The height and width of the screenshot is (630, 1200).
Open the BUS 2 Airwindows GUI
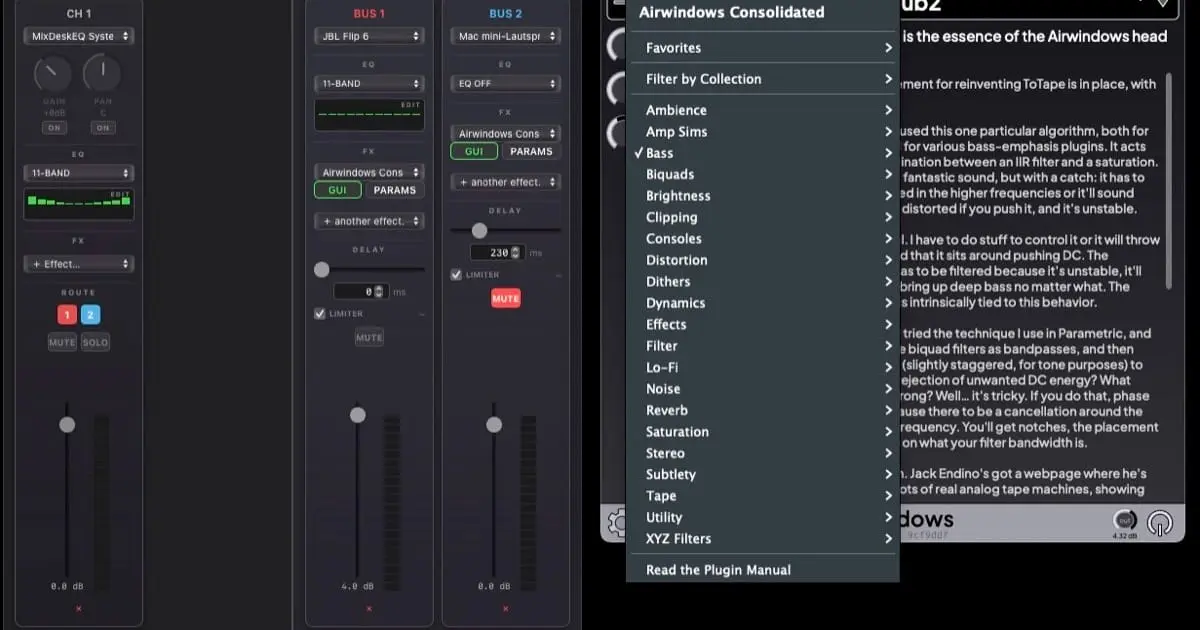tap(474, 151)
